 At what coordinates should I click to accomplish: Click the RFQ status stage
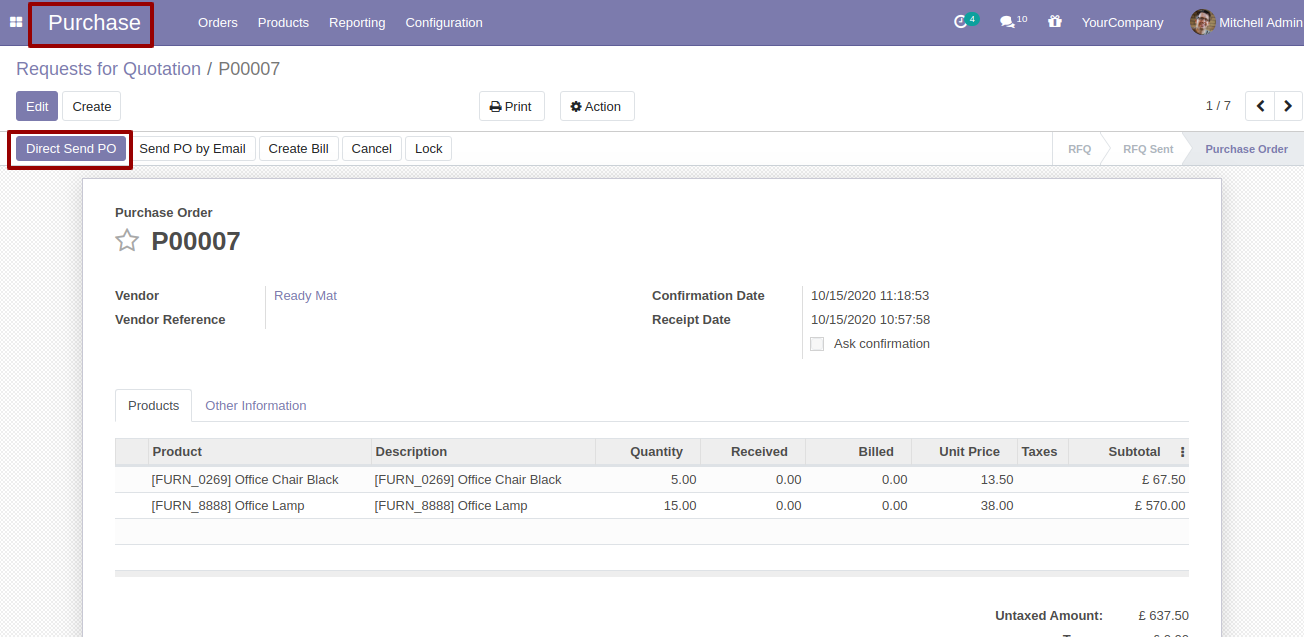click(x=1079, y=149)
